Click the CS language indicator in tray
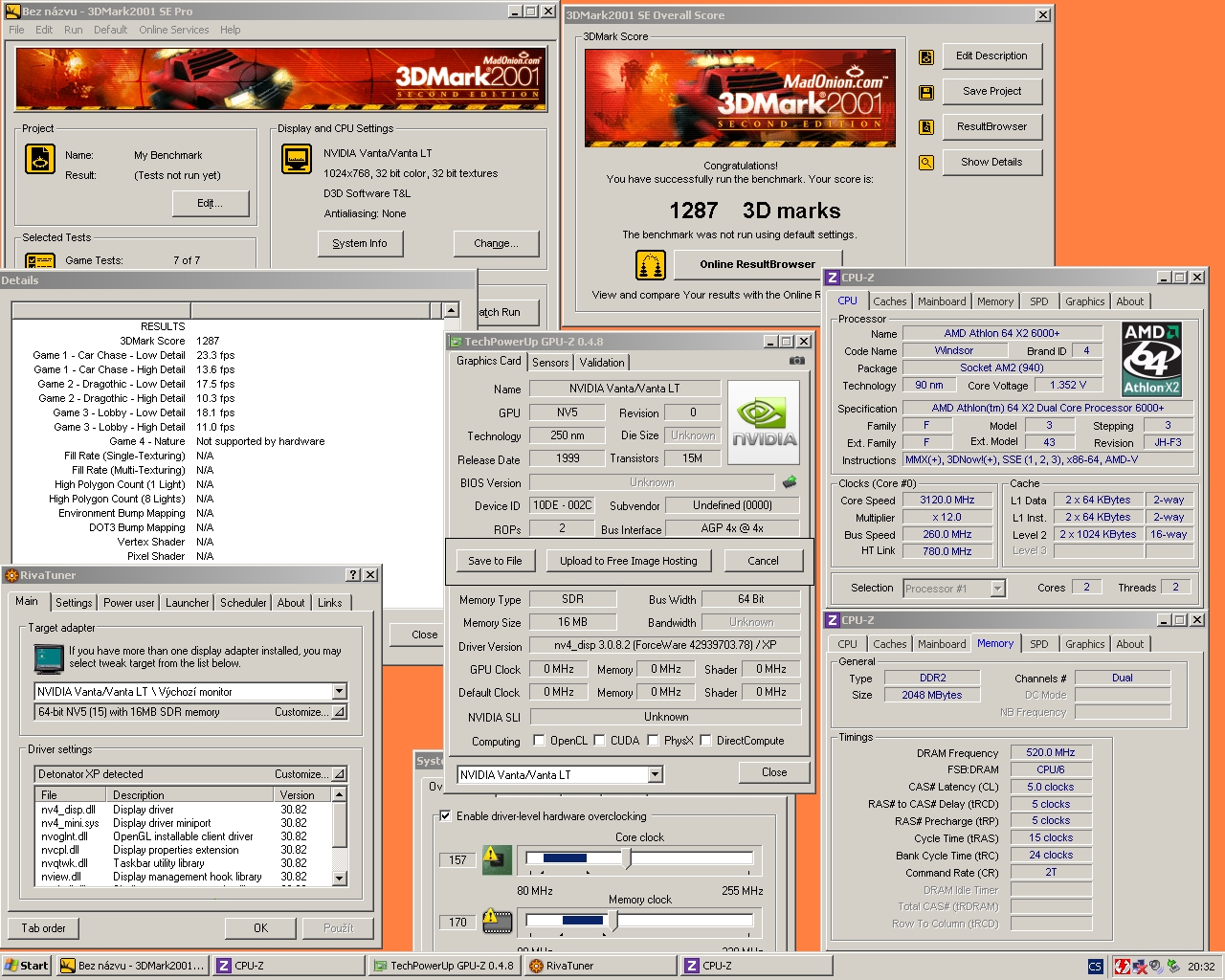 pos(1096,967)
